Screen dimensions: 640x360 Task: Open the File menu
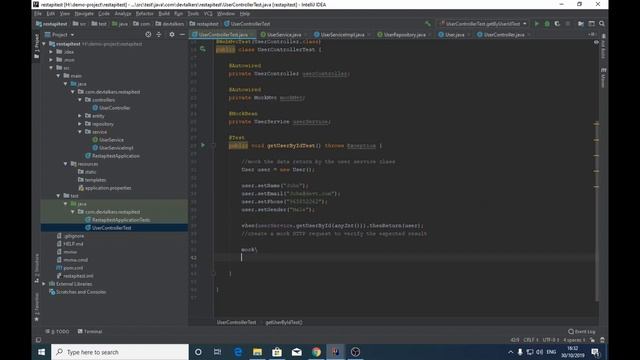[38, 13]
